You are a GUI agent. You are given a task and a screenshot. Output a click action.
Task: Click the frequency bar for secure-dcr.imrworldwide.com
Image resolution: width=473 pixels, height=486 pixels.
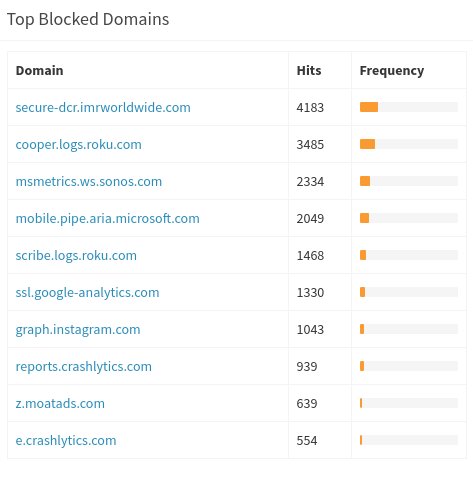coord(409,107)
